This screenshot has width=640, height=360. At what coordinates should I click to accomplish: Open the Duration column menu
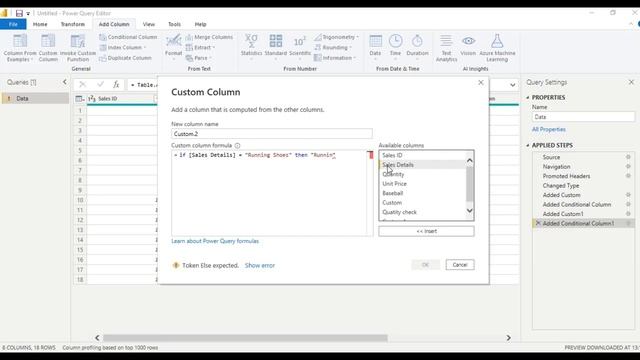click(418, 48)
